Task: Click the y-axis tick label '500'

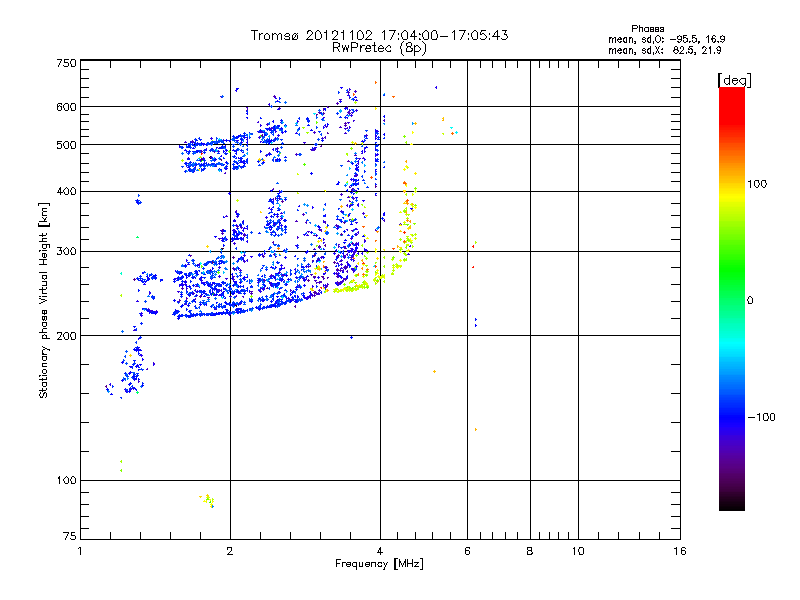Action: pos(66,145)
